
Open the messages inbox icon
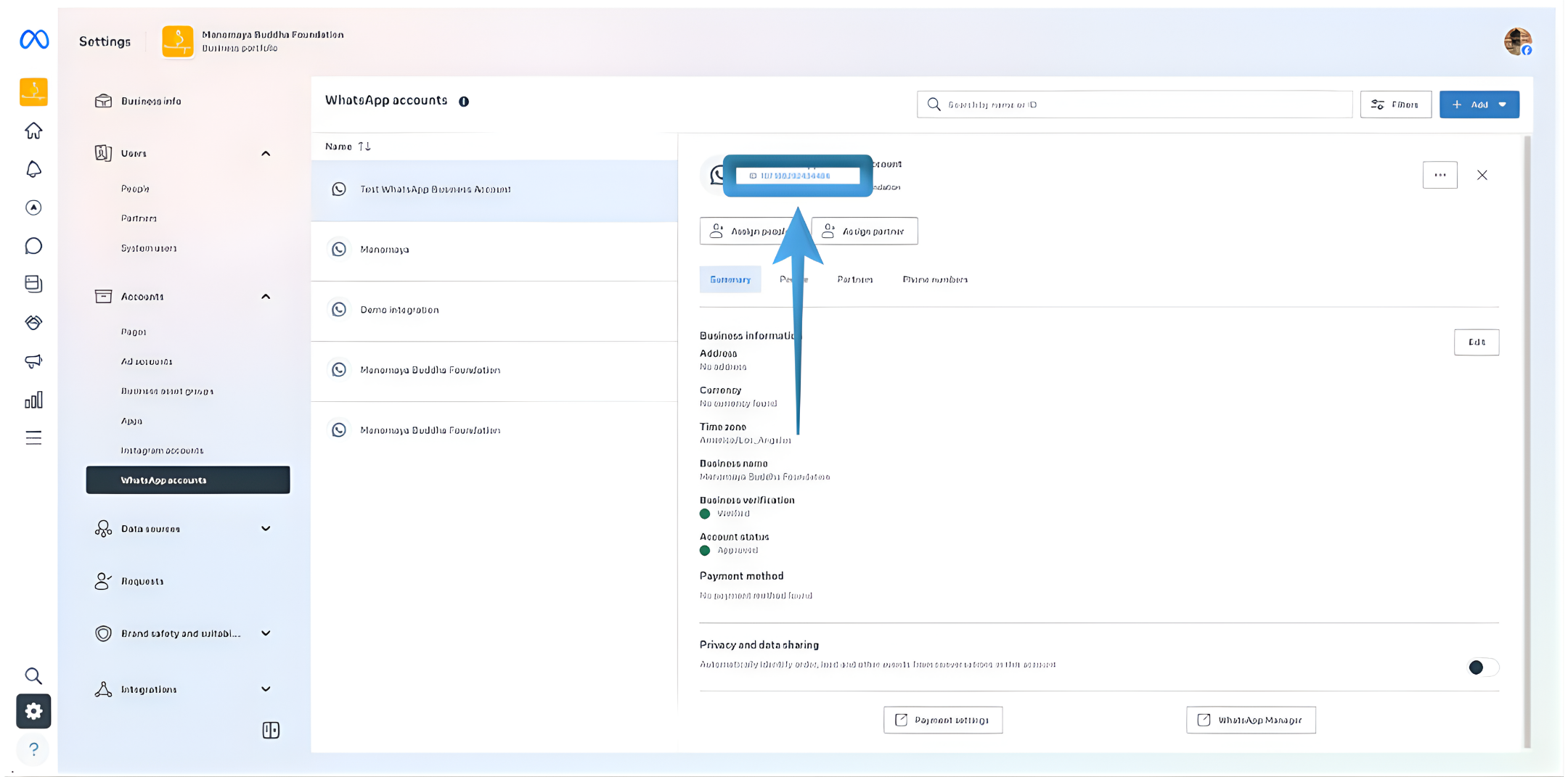[x=33, y=246]
